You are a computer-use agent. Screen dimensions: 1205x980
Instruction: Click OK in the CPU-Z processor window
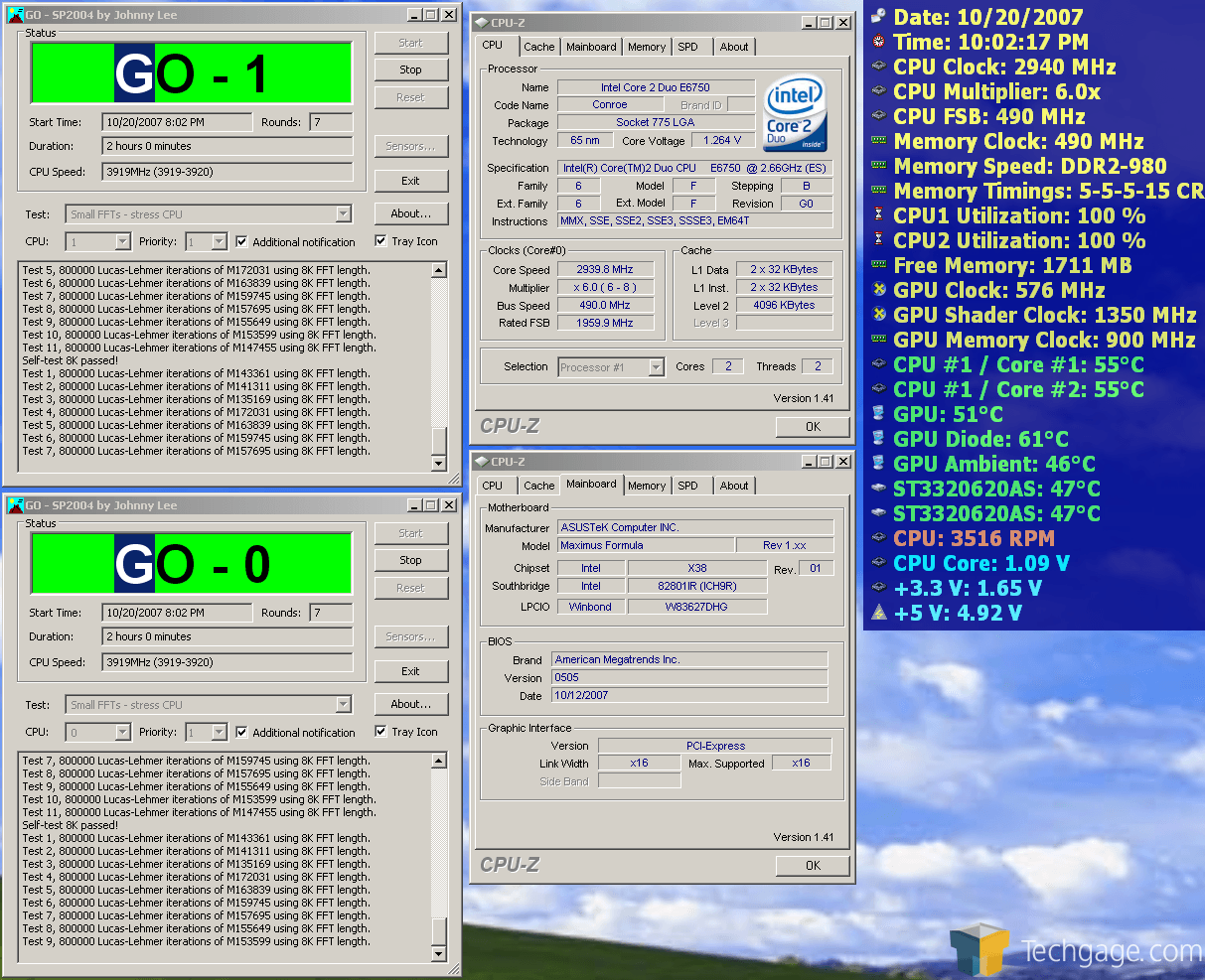point(813,426)
